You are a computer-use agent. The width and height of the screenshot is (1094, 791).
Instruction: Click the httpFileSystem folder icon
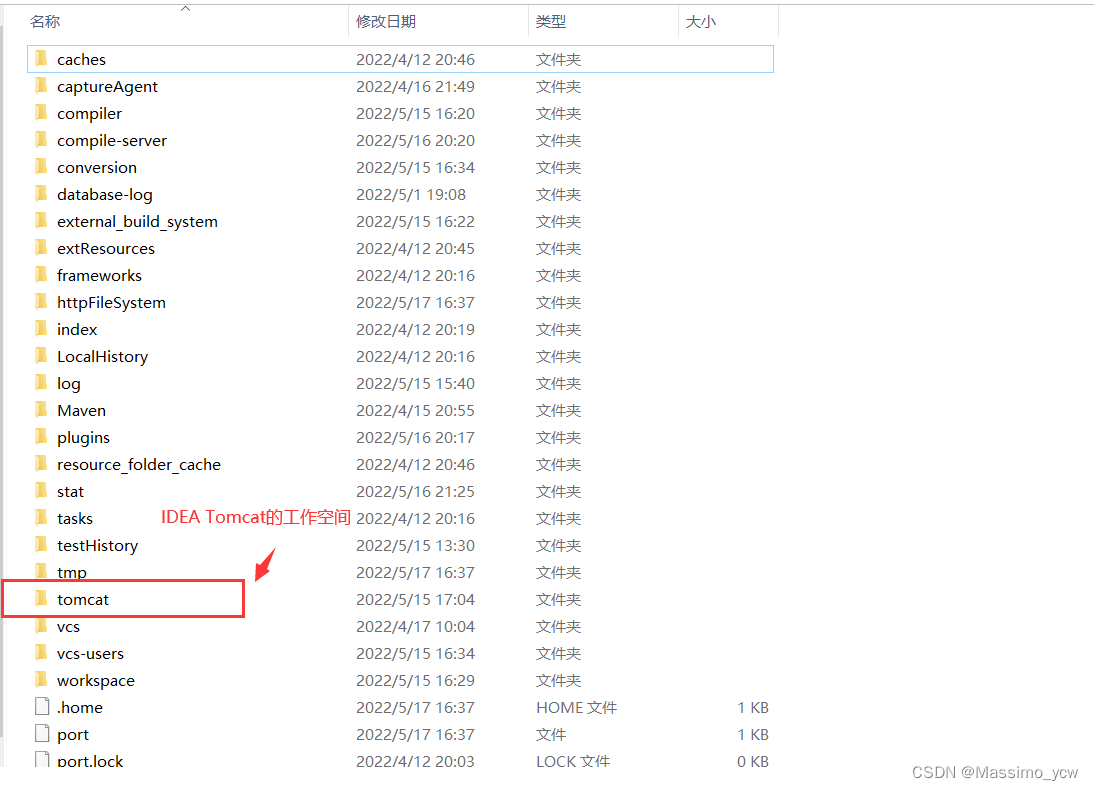click(42, 302)
